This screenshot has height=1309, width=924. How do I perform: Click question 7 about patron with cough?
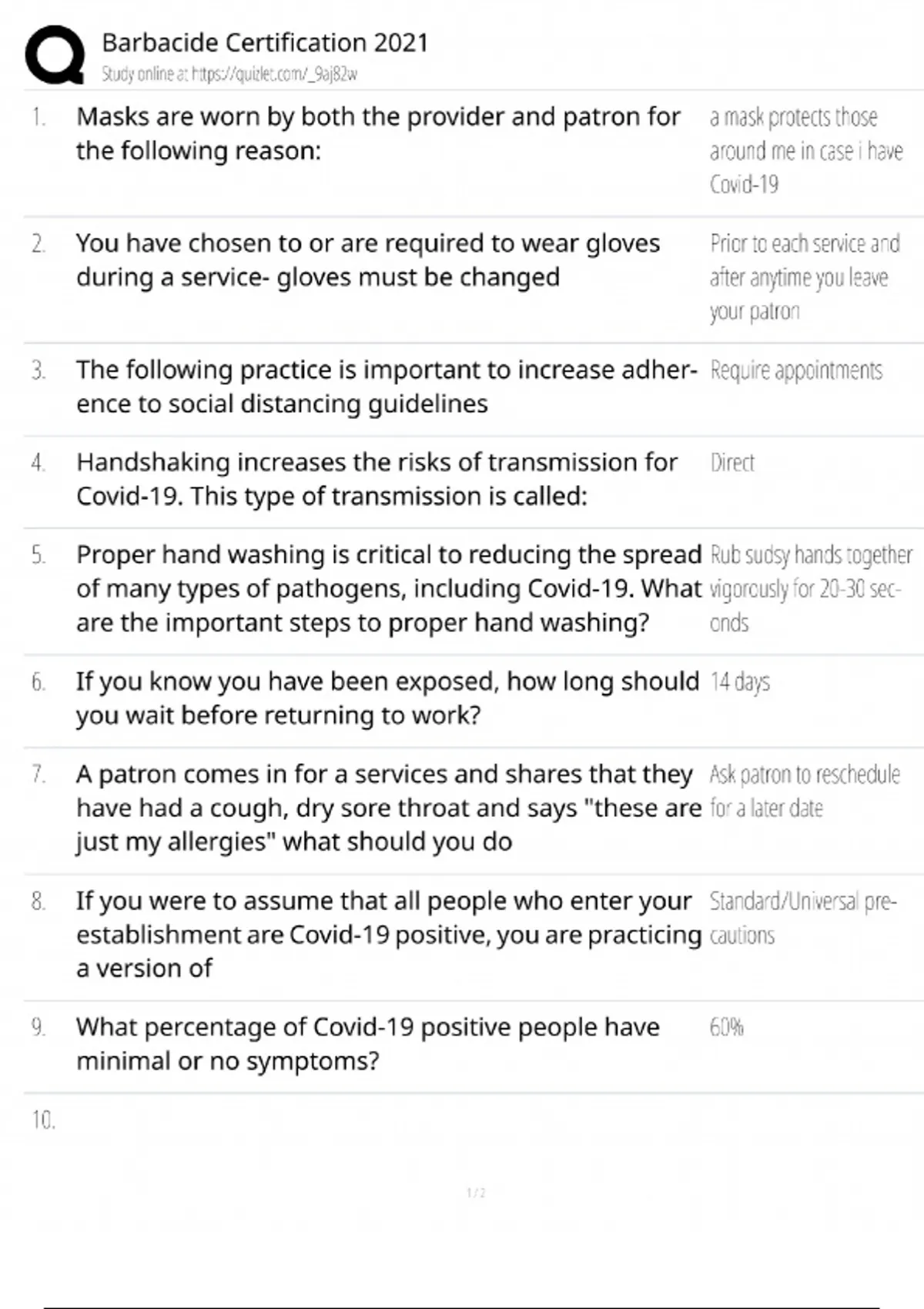point(389,808)
